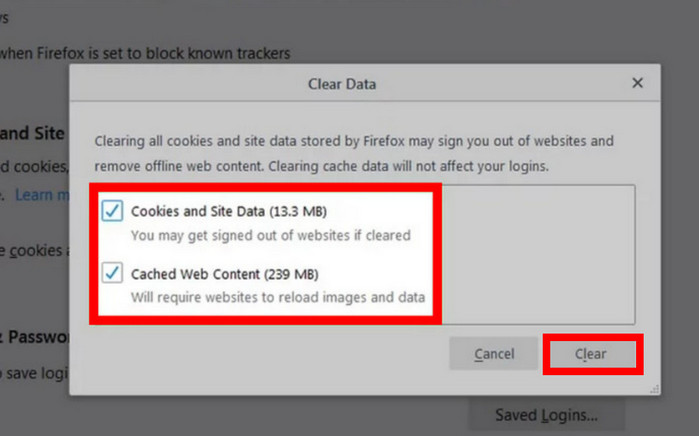Click the 'block known trackers' background text

point(150,52)
